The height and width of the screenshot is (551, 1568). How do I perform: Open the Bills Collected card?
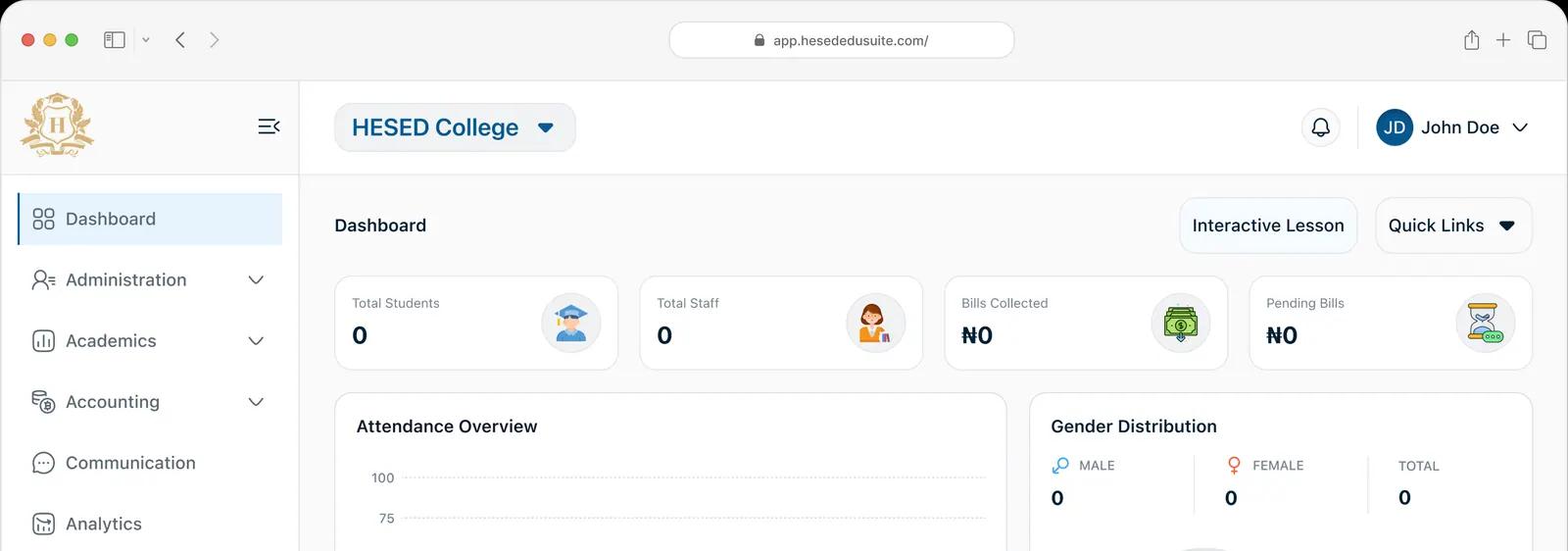click(x=1086, y=323)
